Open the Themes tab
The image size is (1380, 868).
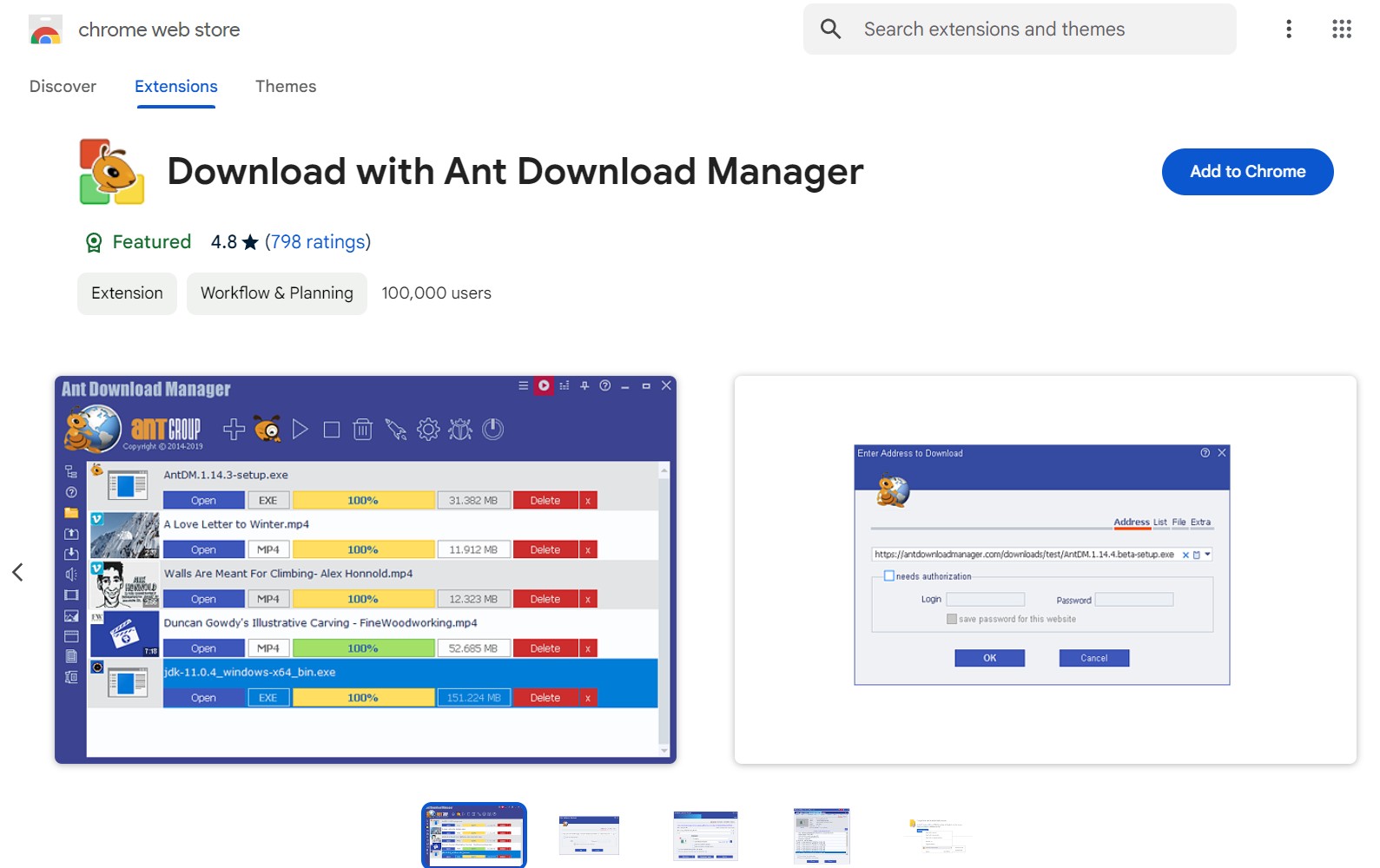point(286,86)
